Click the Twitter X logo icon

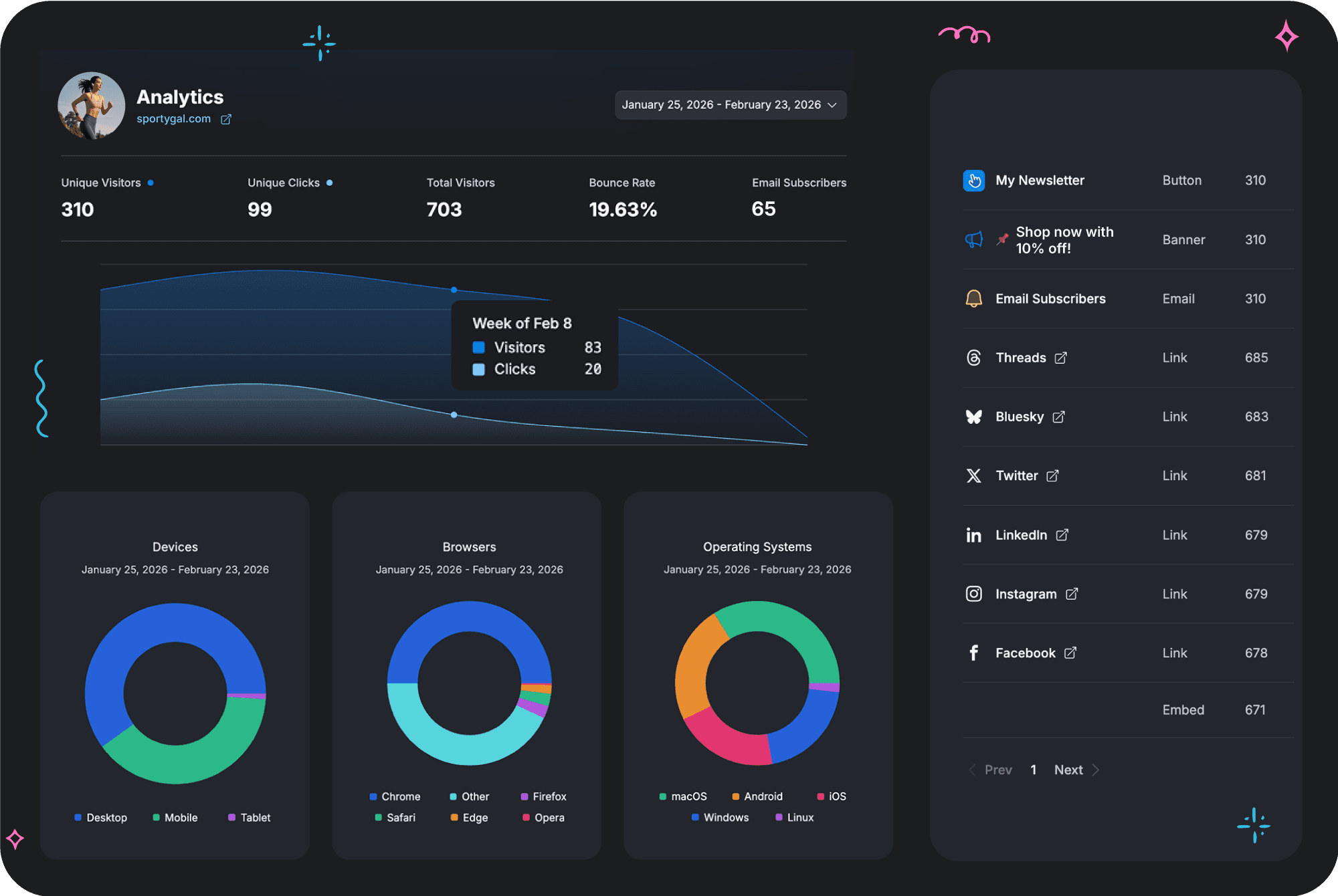pos(973,475)
